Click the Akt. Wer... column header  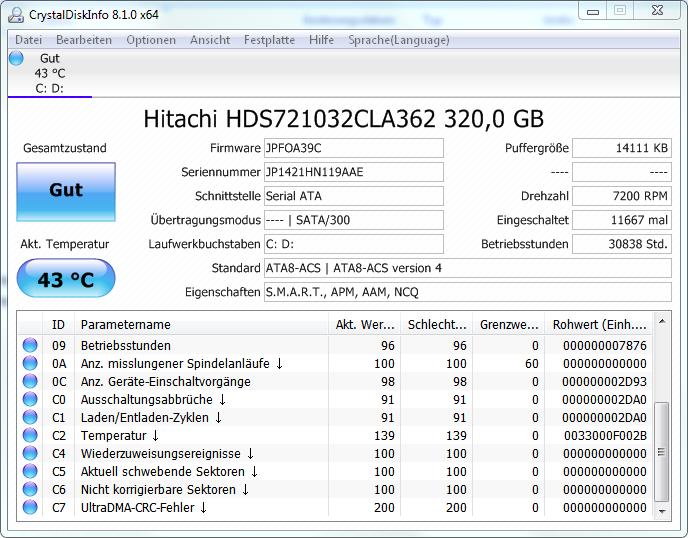365,324
